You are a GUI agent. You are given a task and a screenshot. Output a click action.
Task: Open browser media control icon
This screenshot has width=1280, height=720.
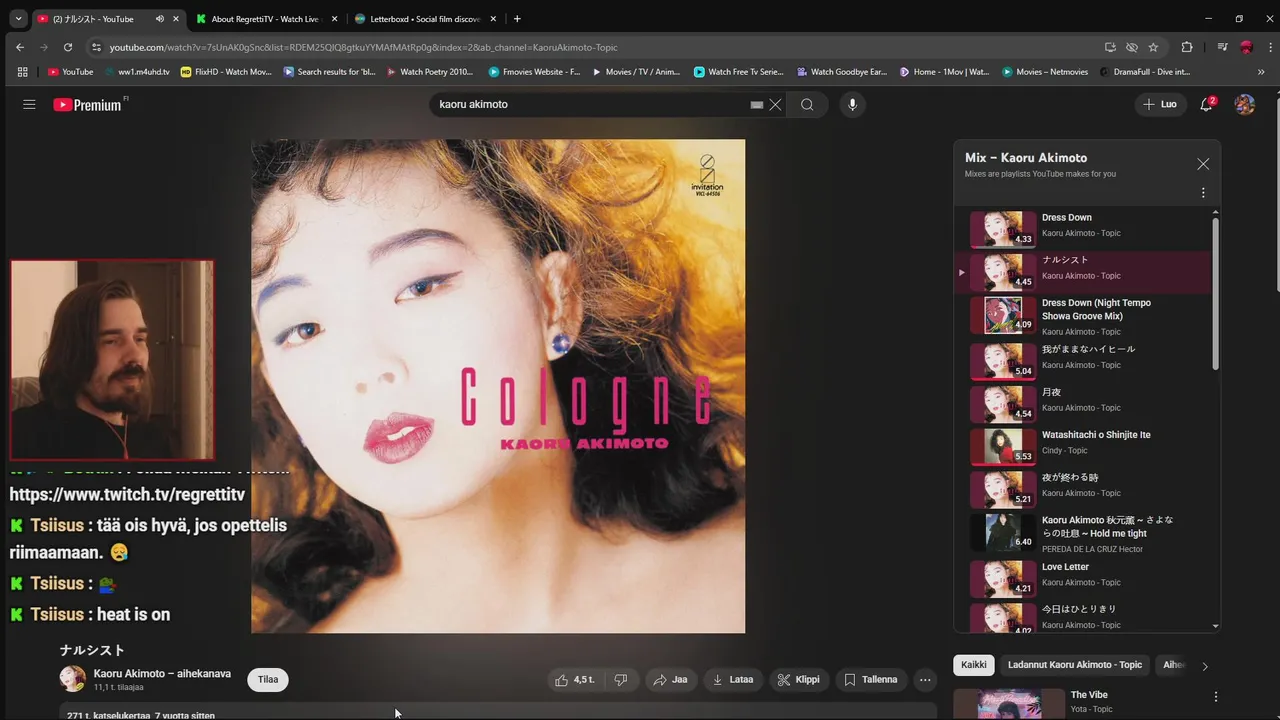pos(1222,47)
